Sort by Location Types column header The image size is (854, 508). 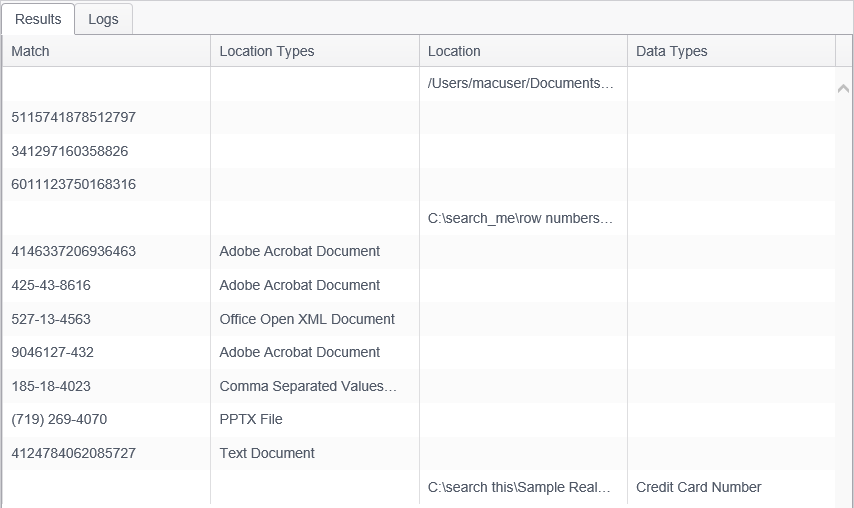[x=267, y=51]
